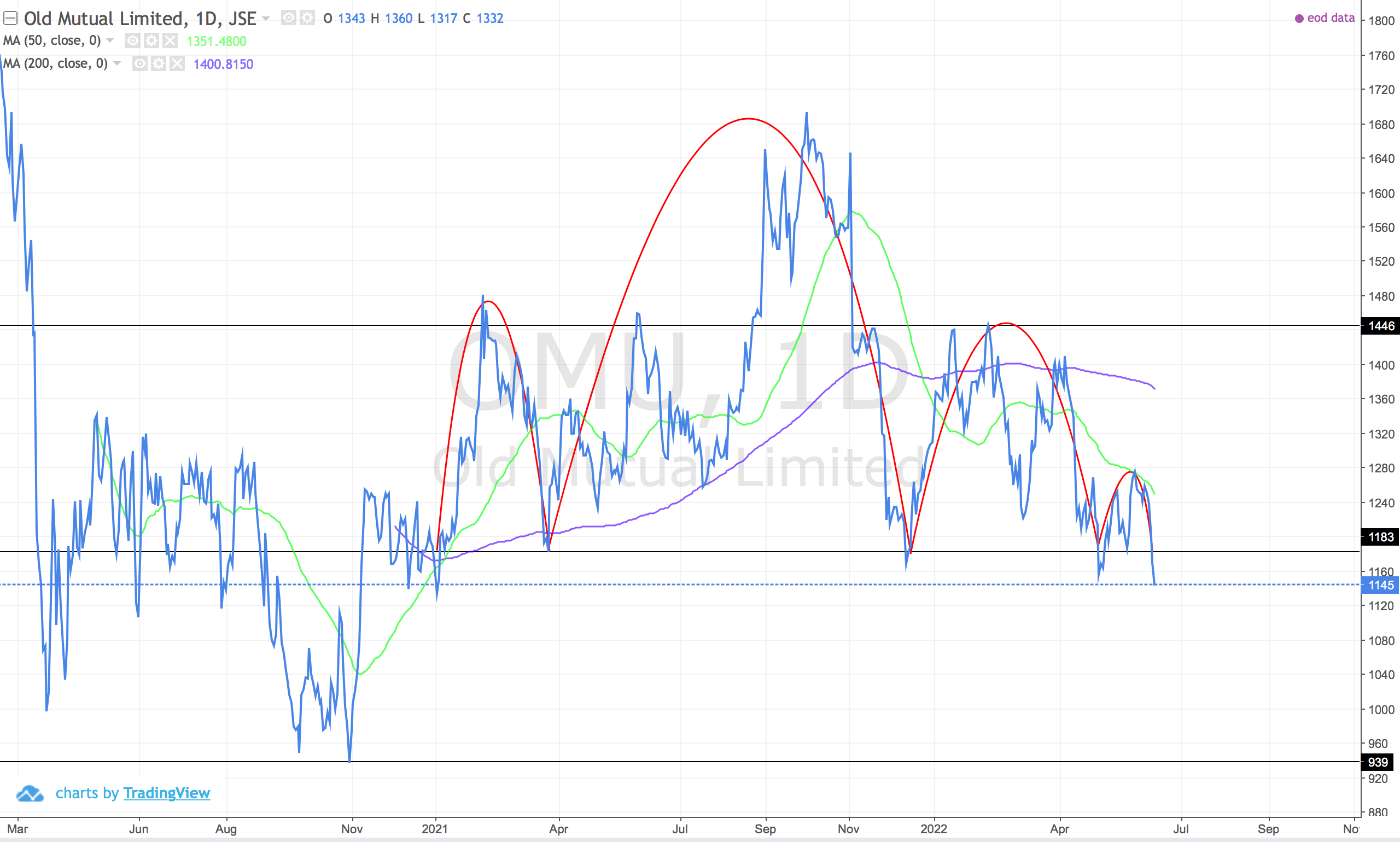Remove the MA 50 indicator with X
The height and width of the screenshot is (842, 1400).
(x=170, y=41)
